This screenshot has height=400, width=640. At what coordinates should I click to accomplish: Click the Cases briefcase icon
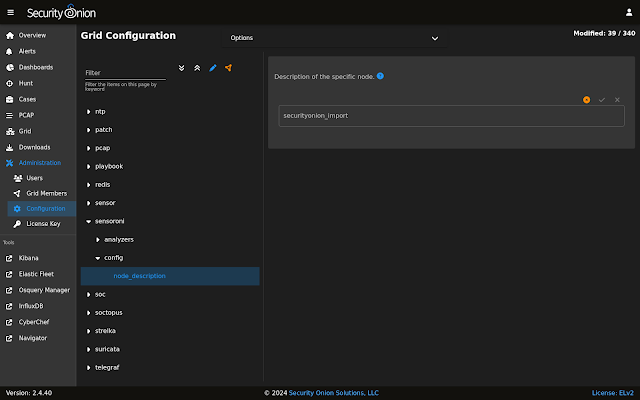click(x=9, y=99)
